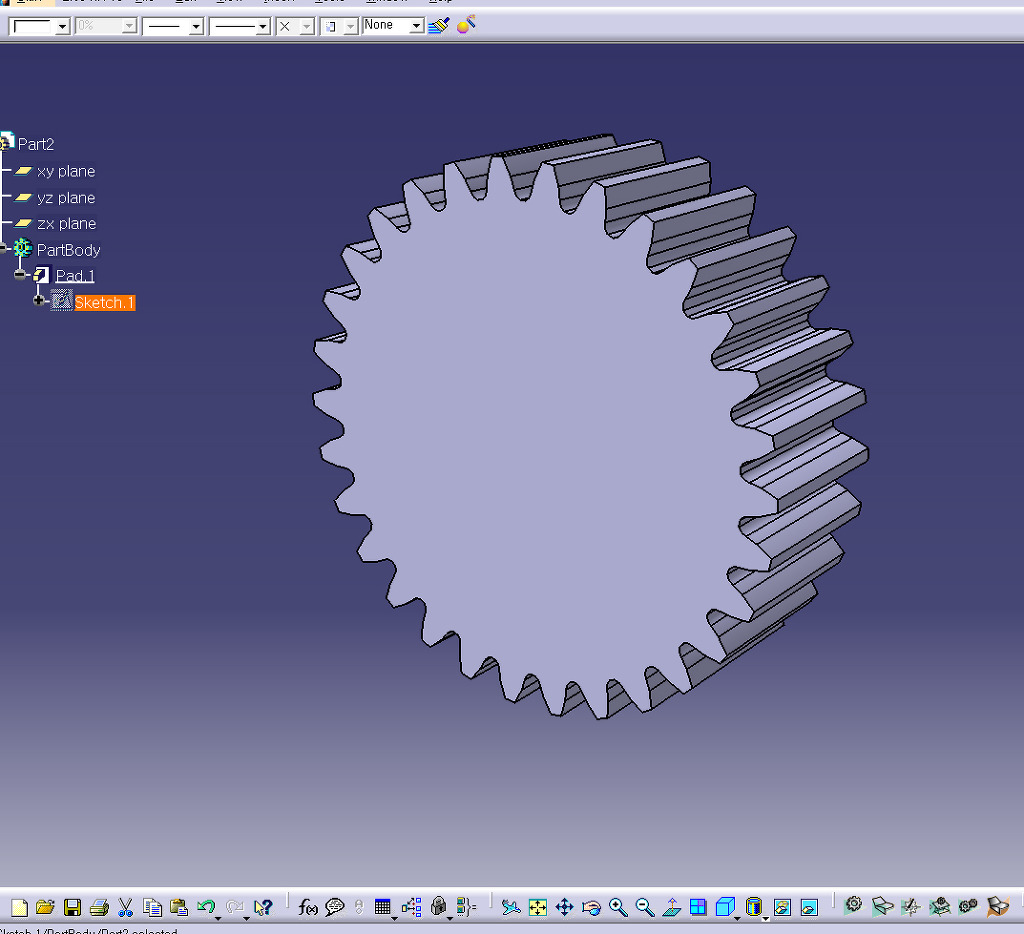Image resolution: width=1024 pixels, height=934 pixels.
Task: Collapse the Pad.1 node in tree
Action: point(20,275)
